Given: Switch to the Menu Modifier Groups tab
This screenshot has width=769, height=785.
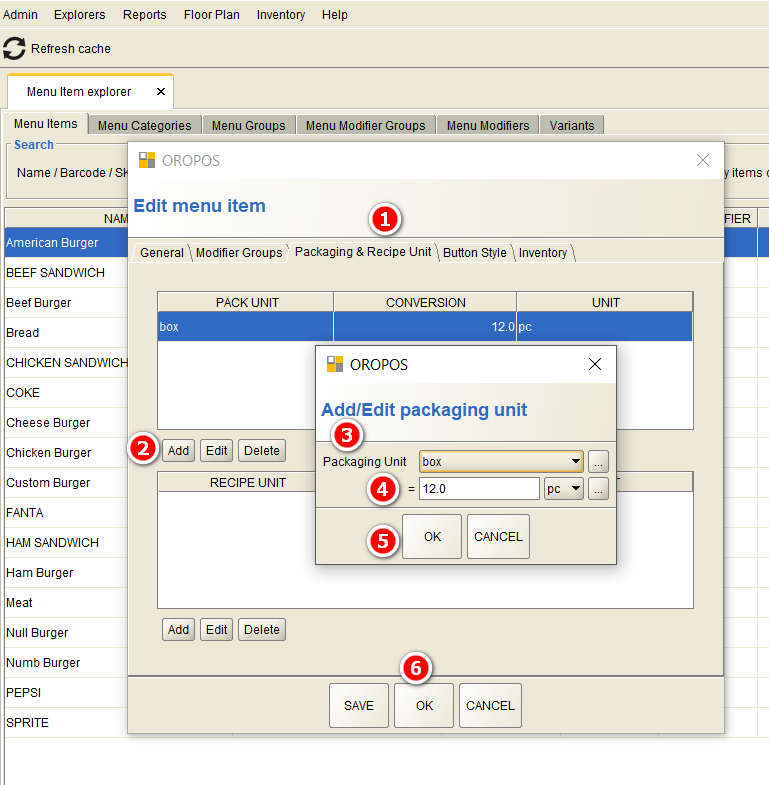Looking at the screenshot, I should coord(365,125).
